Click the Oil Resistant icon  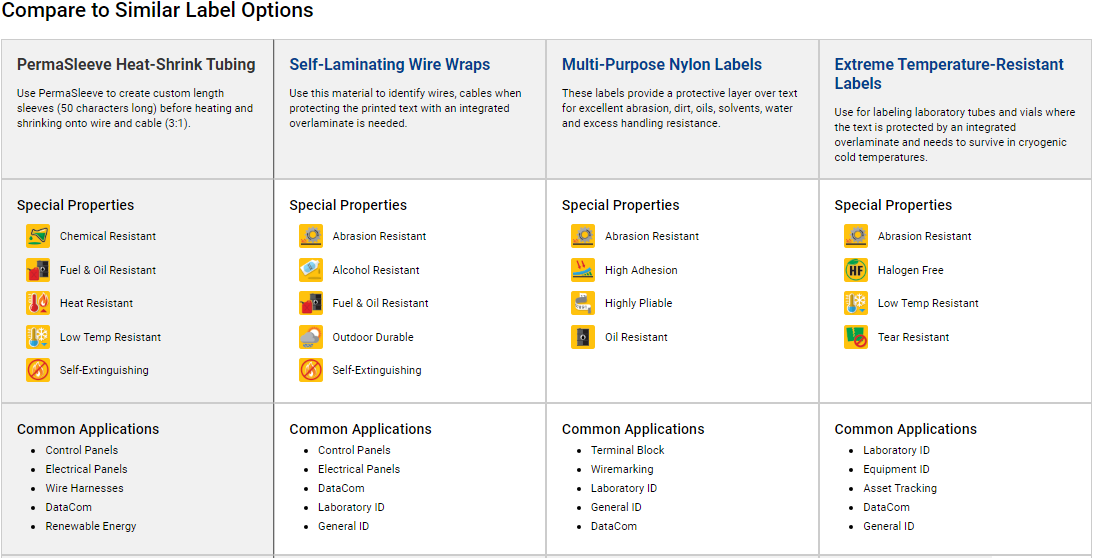(x=583, y=337)
